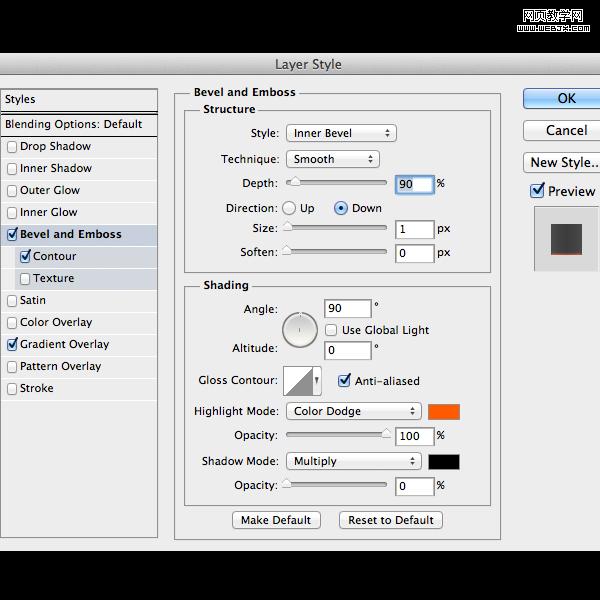Viewport: 600px width, 600px height.
Task: Tick the Inner Glow checkbox
Action: pyautogui.click(x=12, y=212)
